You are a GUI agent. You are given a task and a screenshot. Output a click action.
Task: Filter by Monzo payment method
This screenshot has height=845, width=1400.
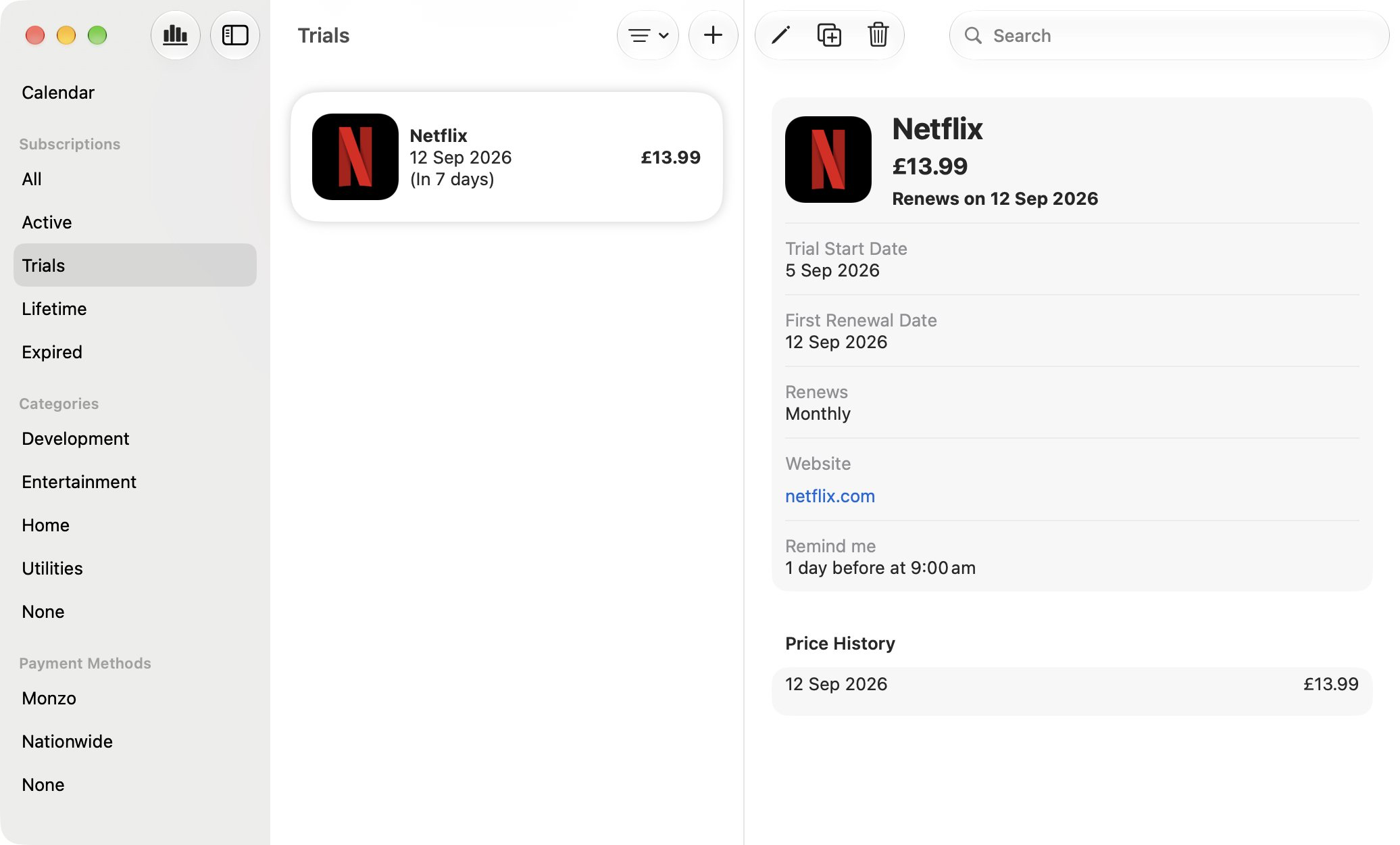135,698
